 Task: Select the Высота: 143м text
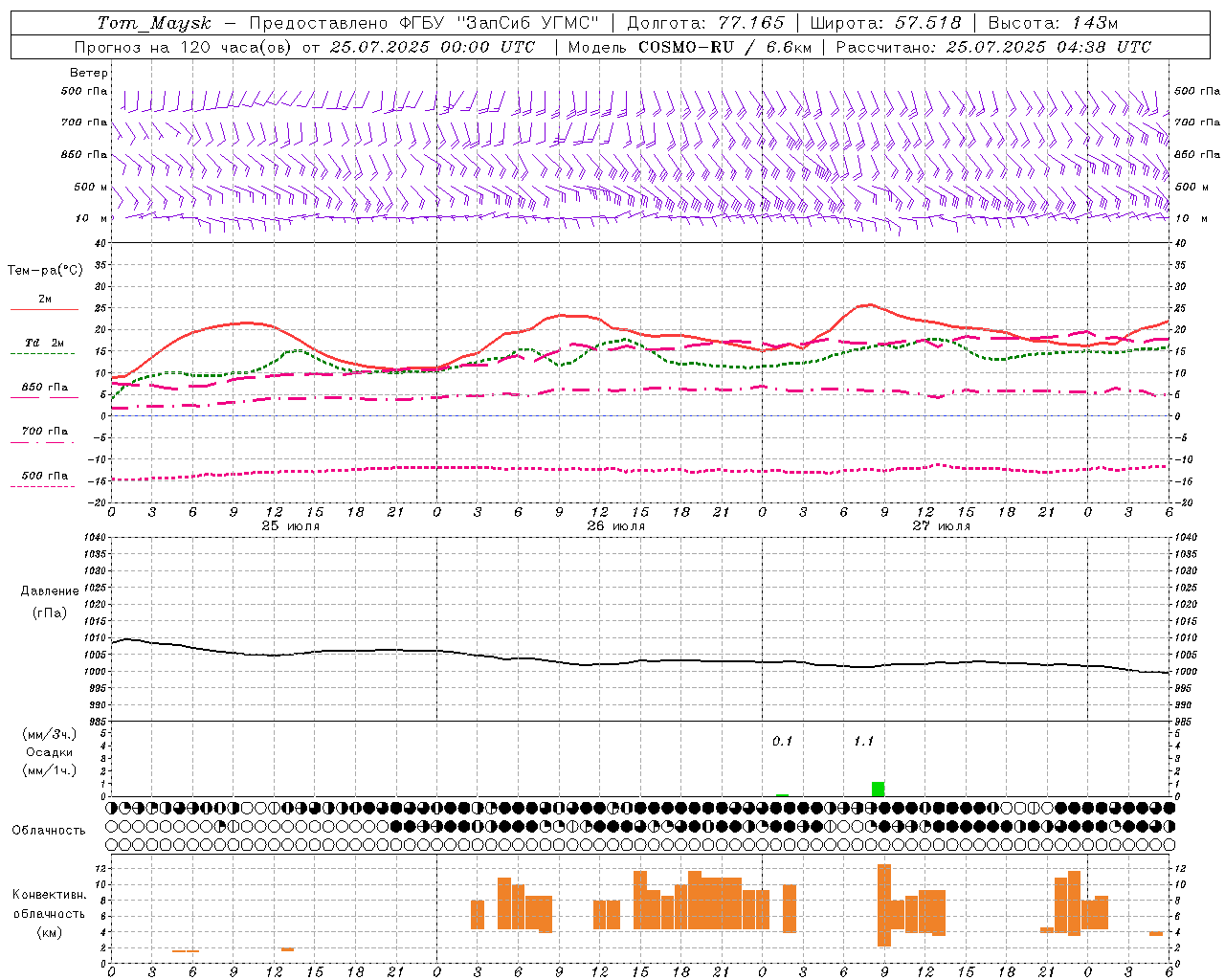[1052, 23]
